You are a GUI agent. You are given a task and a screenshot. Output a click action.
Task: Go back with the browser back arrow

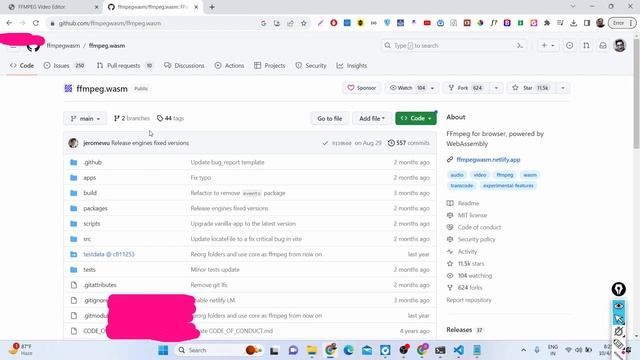coord(9,23)
